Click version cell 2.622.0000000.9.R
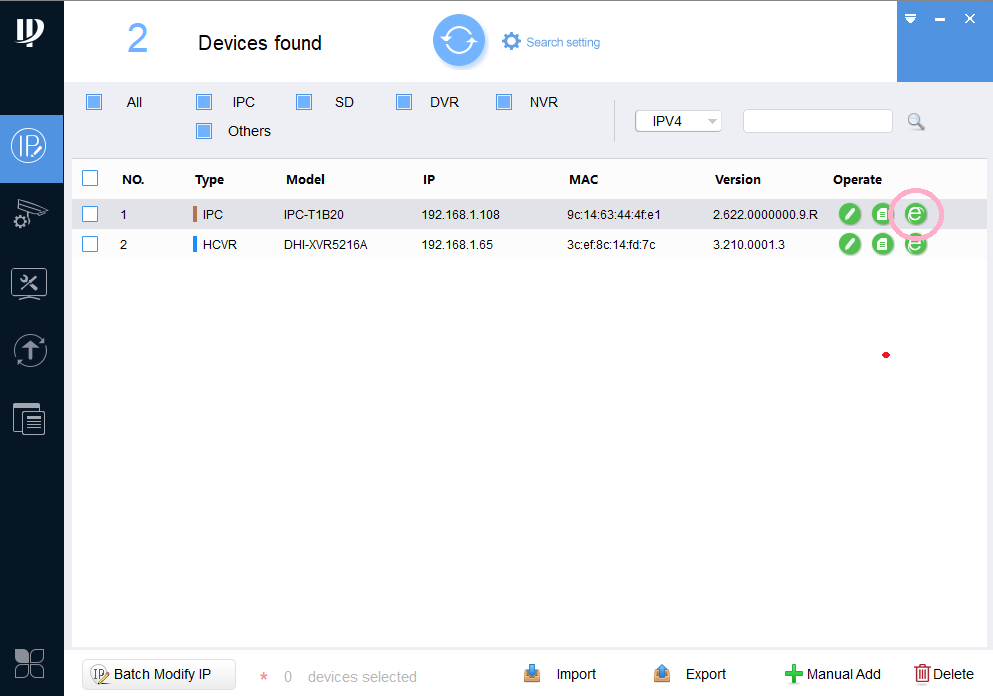Screen dimensions: 993x696 765,215
